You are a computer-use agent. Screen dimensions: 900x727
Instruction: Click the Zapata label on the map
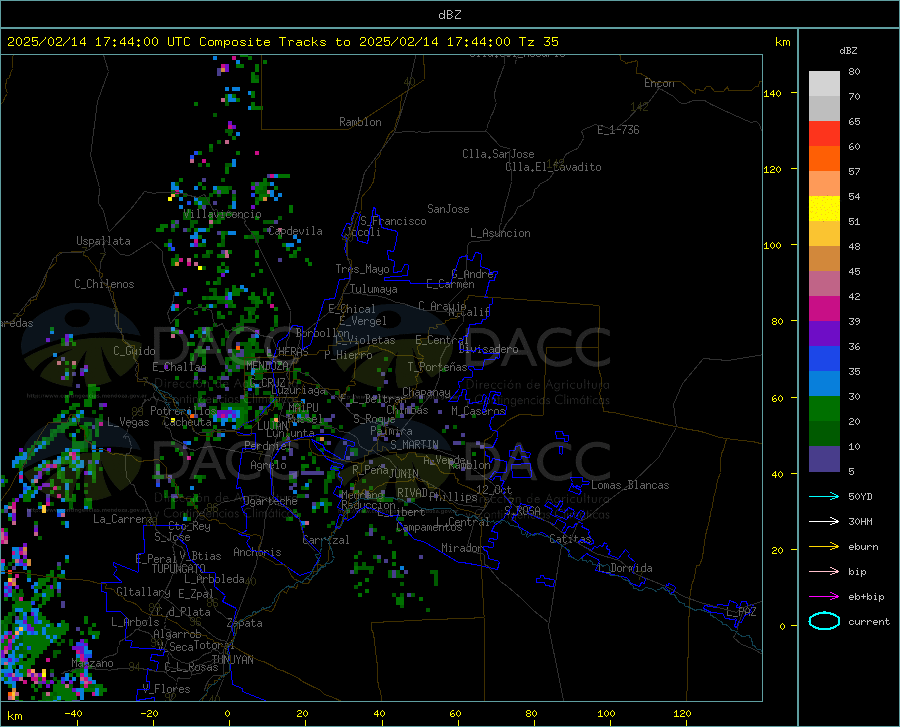(x=245, y=623)
